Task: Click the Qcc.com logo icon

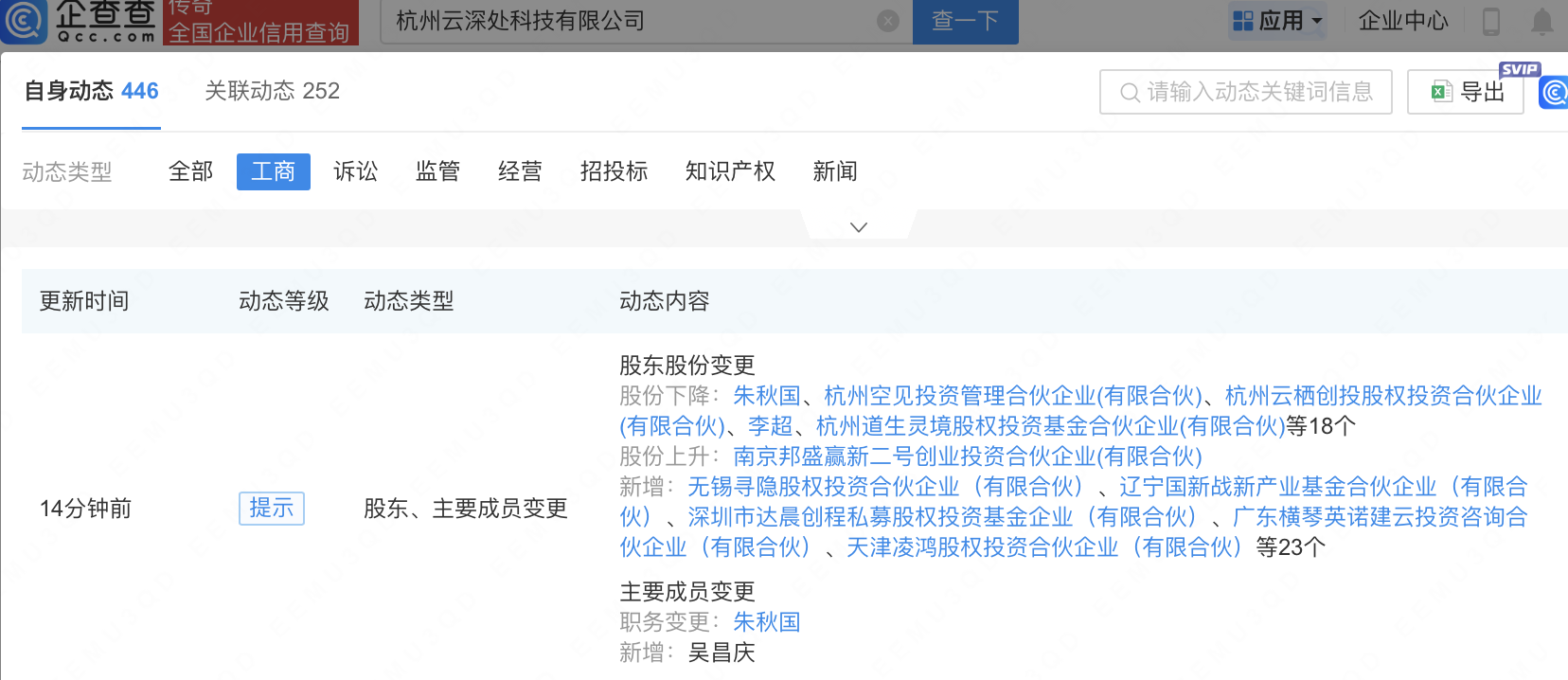Action: [x=23, y=20]
